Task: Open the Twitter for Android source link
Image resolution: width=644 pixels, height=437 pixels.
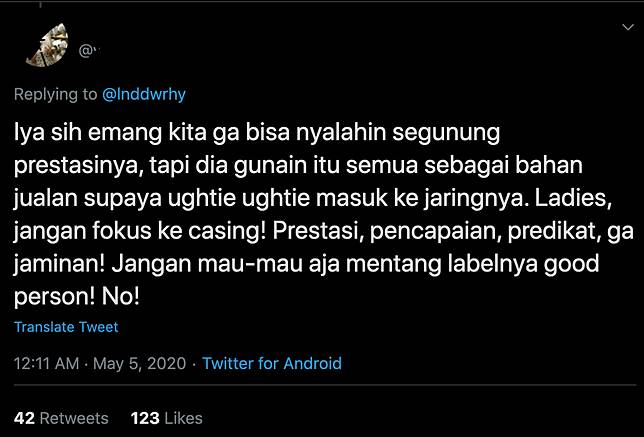Action: coord(271,363)
